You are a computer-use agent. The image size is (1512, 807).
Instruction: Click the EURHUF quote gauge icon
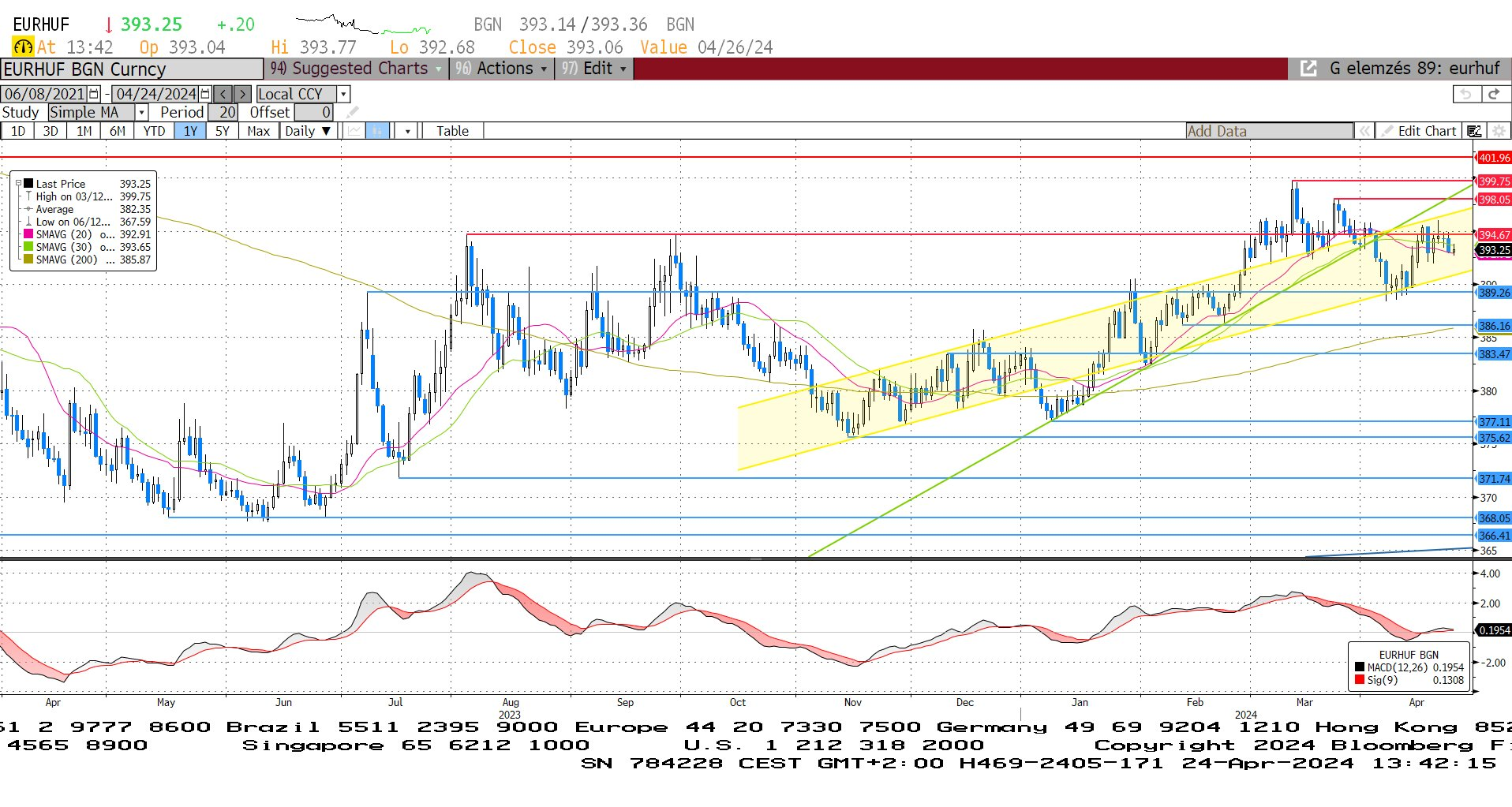[x=23, y=47]
